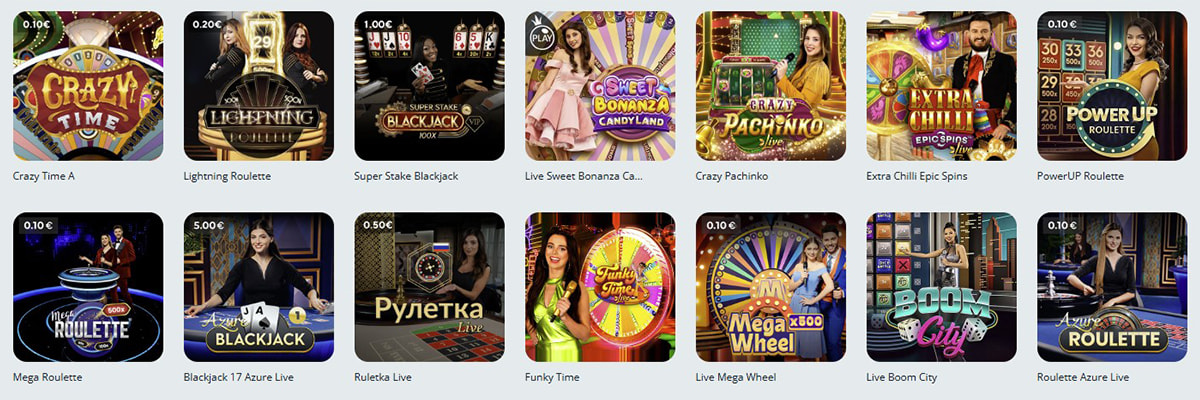Select the Azure Blackjack game tile

(259, 287)
